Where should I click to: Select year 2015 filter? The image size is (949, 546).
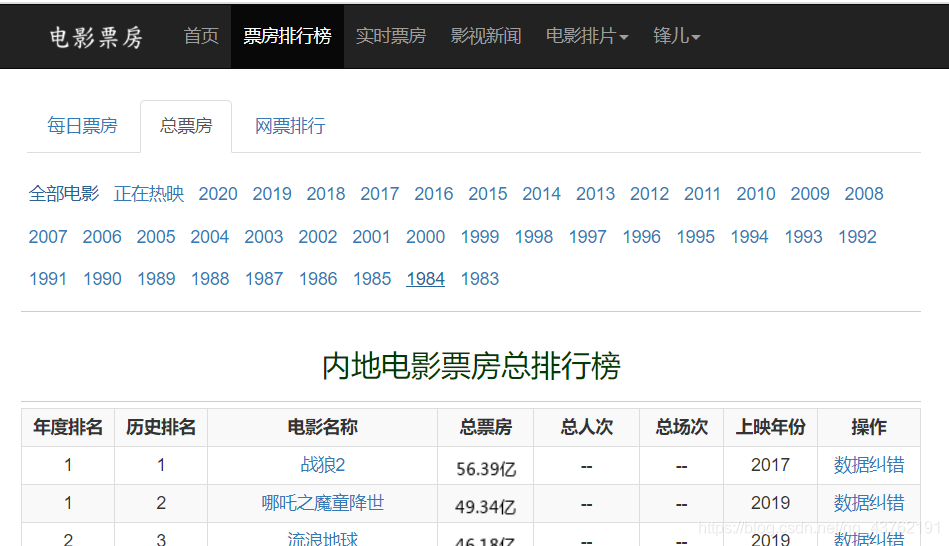pyautogui.click(x=487, y=194)
